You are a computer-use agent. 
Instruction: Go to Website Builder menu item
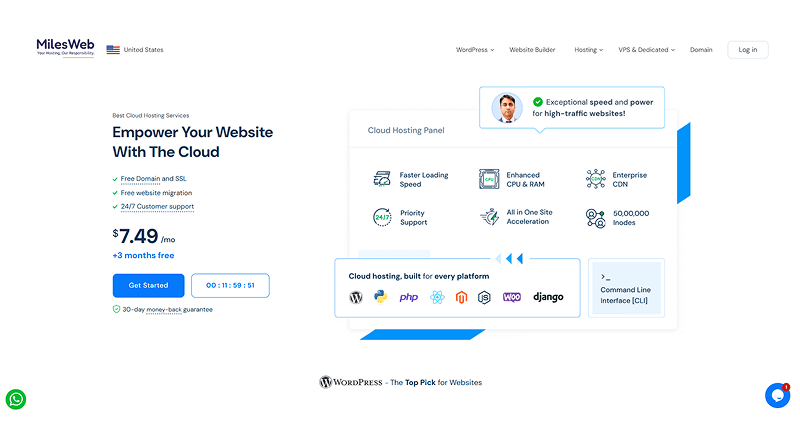click(532, 50)
